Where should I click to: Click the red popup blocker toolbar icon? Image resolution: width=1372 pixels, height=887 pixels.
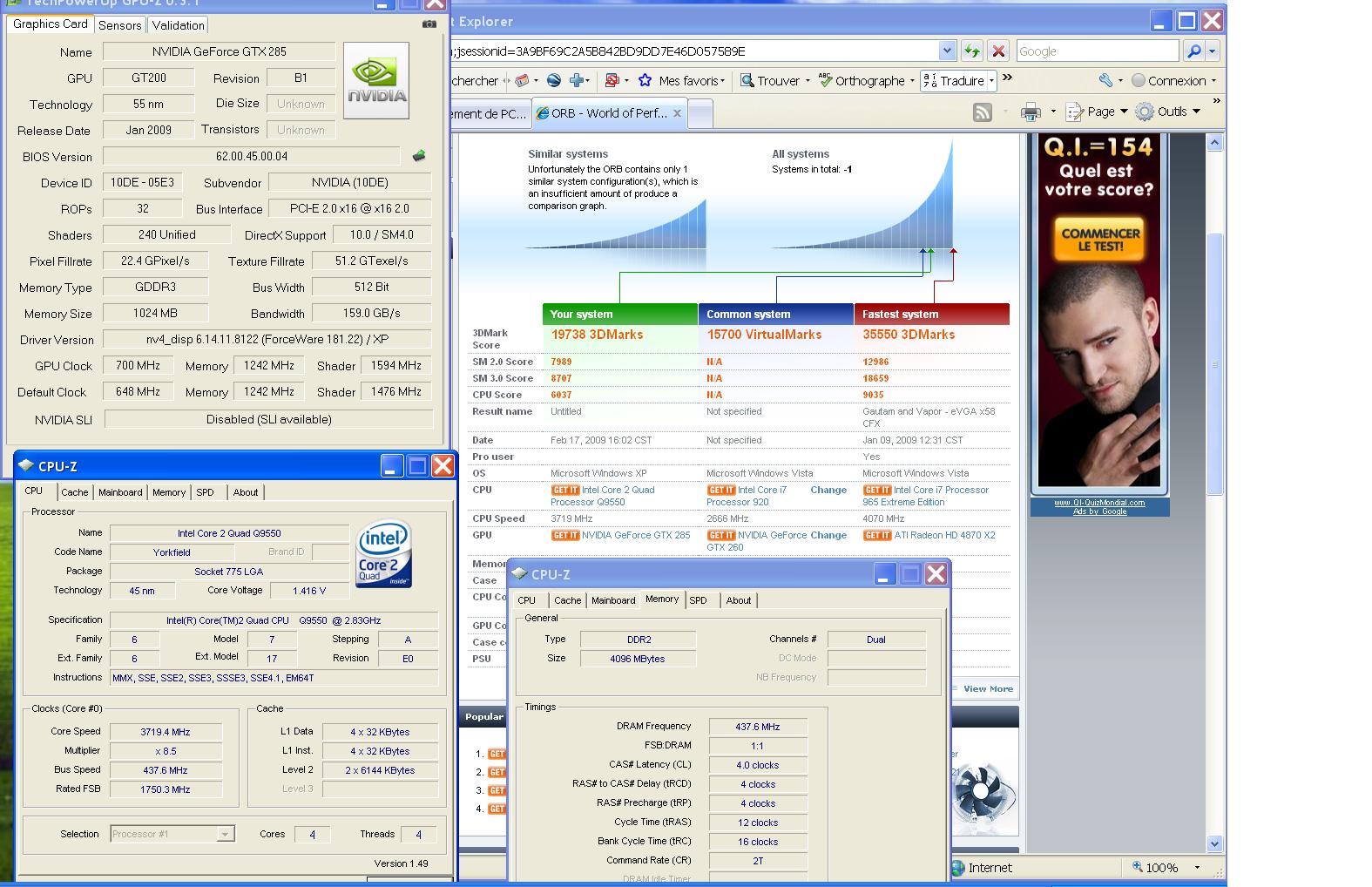coord(612,80)
